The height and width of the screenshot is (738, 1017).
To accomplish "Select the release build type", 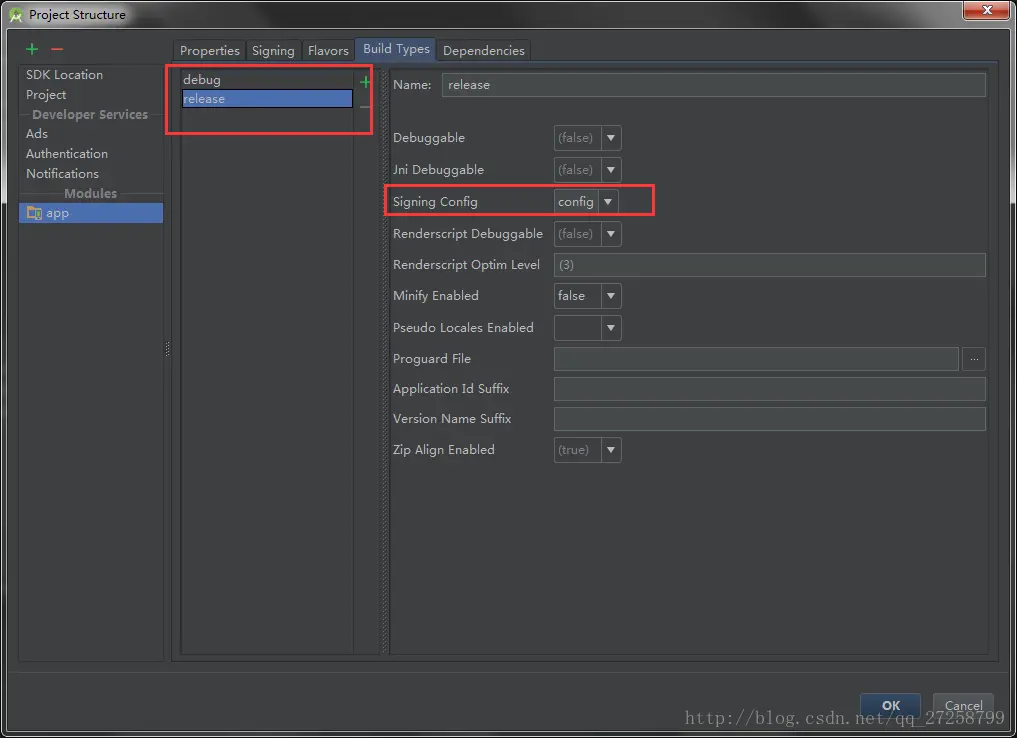I will [x=267, y=99].
